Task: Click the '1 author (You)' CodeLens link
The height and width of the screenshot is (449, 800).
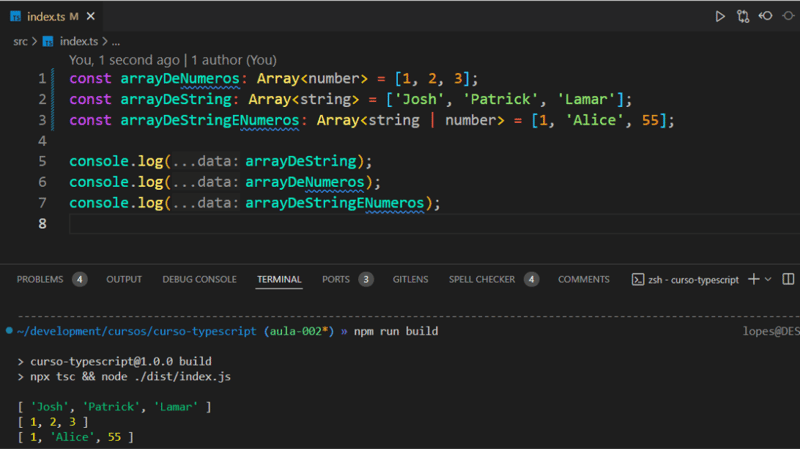Action: tap(234, 60)
